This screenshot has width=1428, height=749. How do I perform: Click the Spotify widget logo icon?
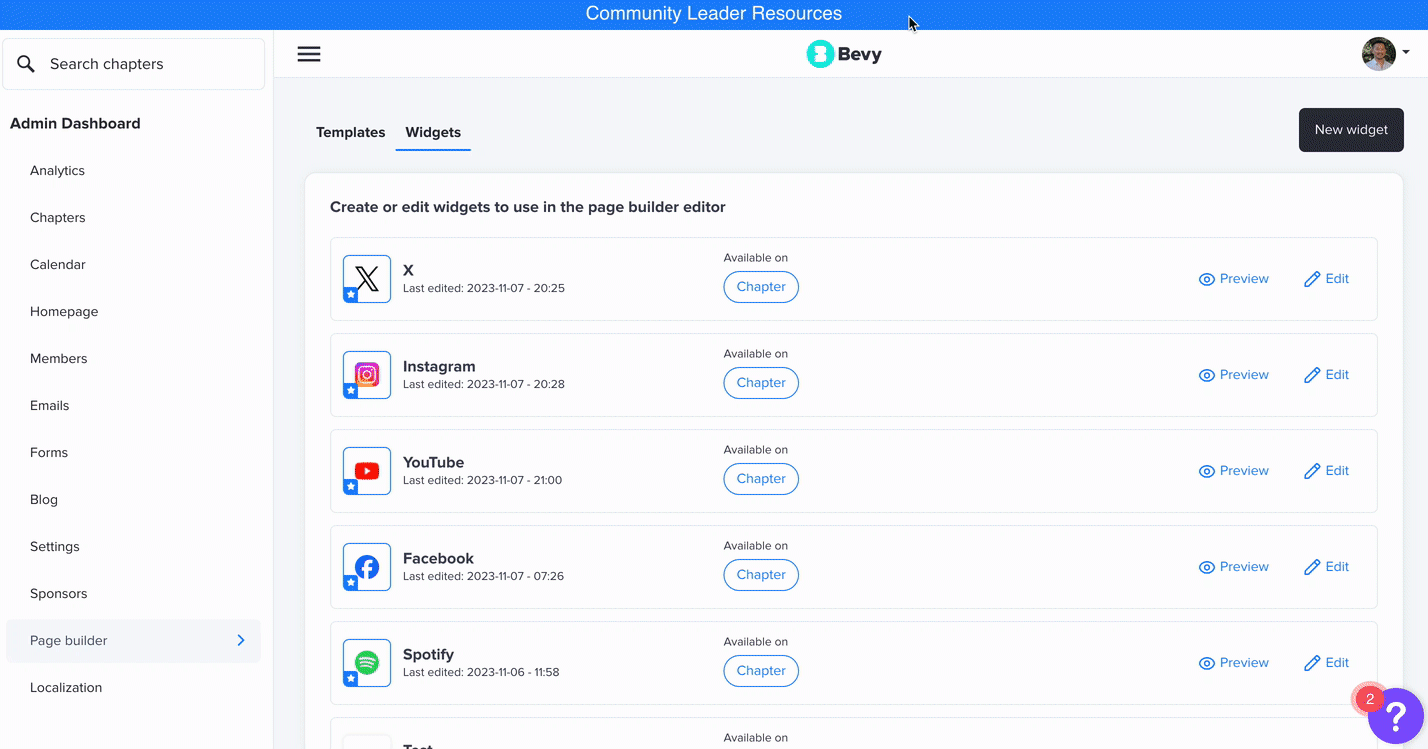[x=367, y=663]
